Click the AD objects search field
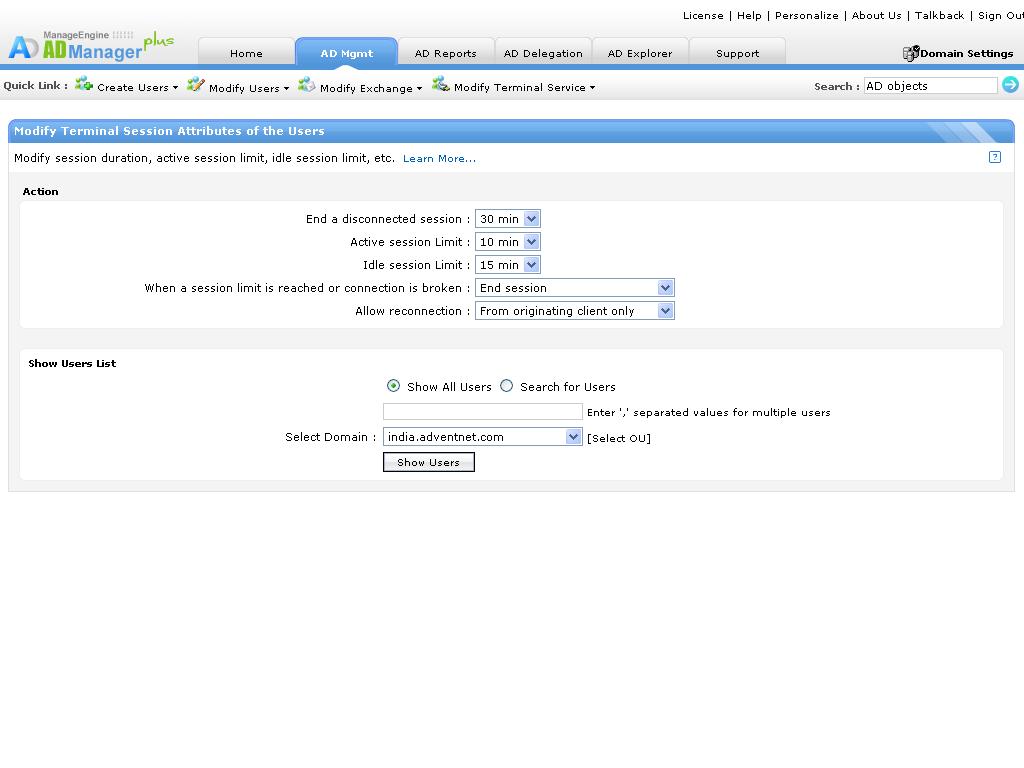This screenshot has width=1024, height=768. 930,86
